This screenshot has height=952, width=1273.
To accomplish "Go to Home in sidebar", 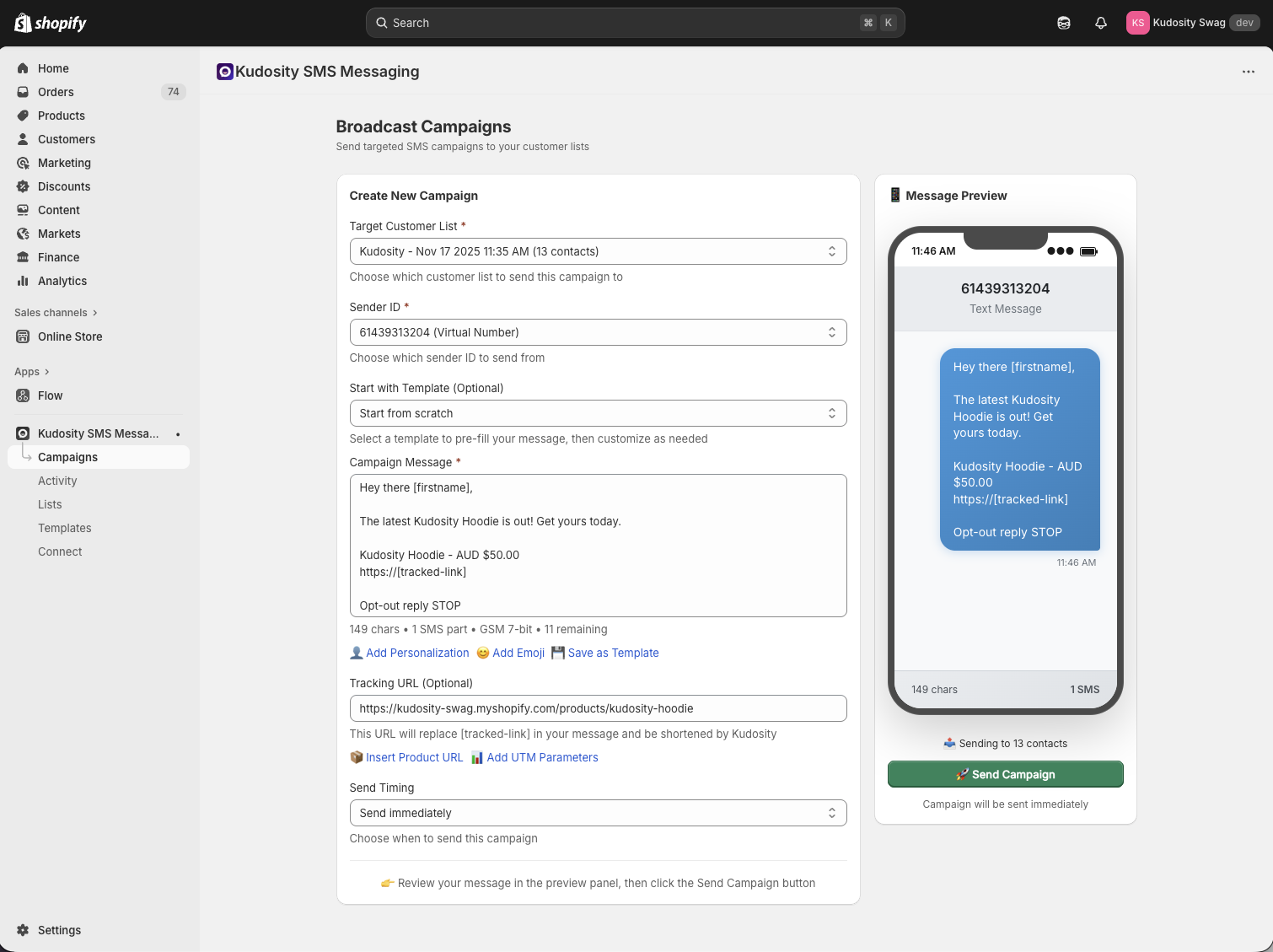I will [x=99, y=68].
